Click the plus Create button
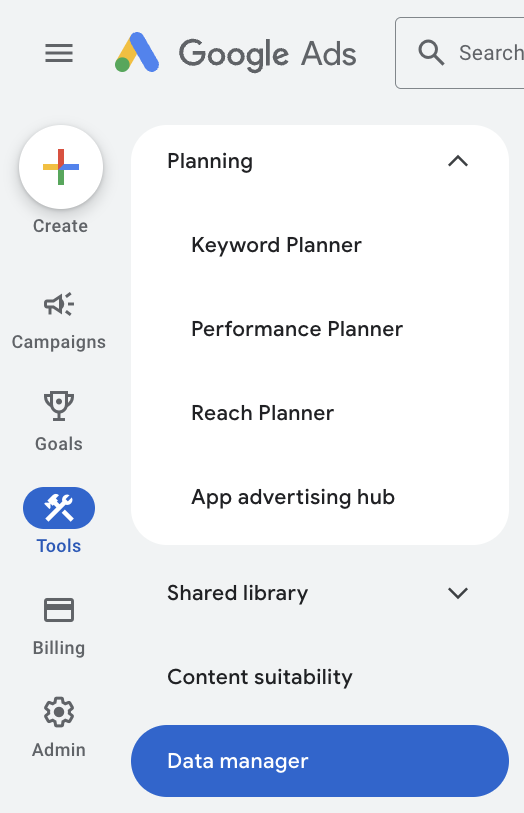This screenshot has width=524, height=813. point(61,167)
